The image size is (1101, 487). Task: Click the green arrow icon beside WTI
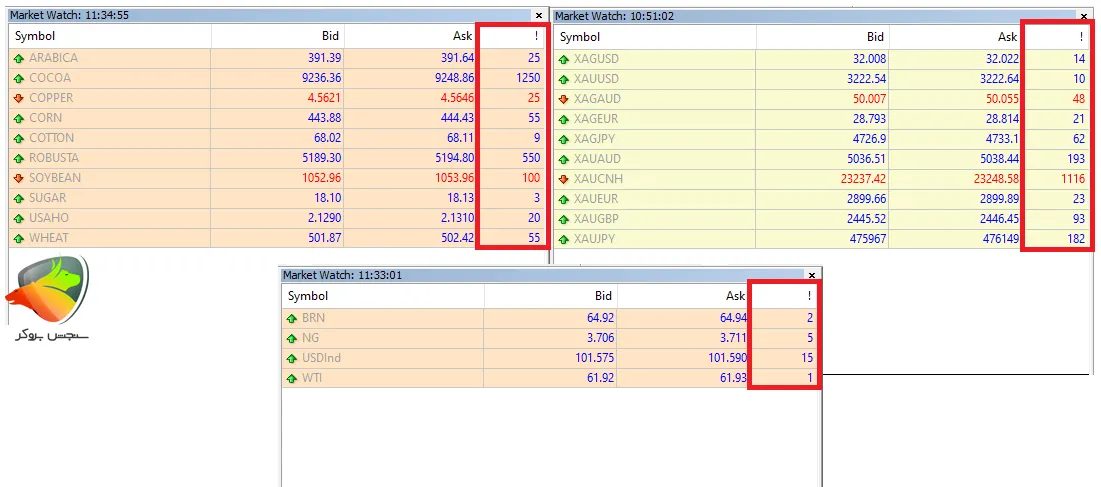291,378
